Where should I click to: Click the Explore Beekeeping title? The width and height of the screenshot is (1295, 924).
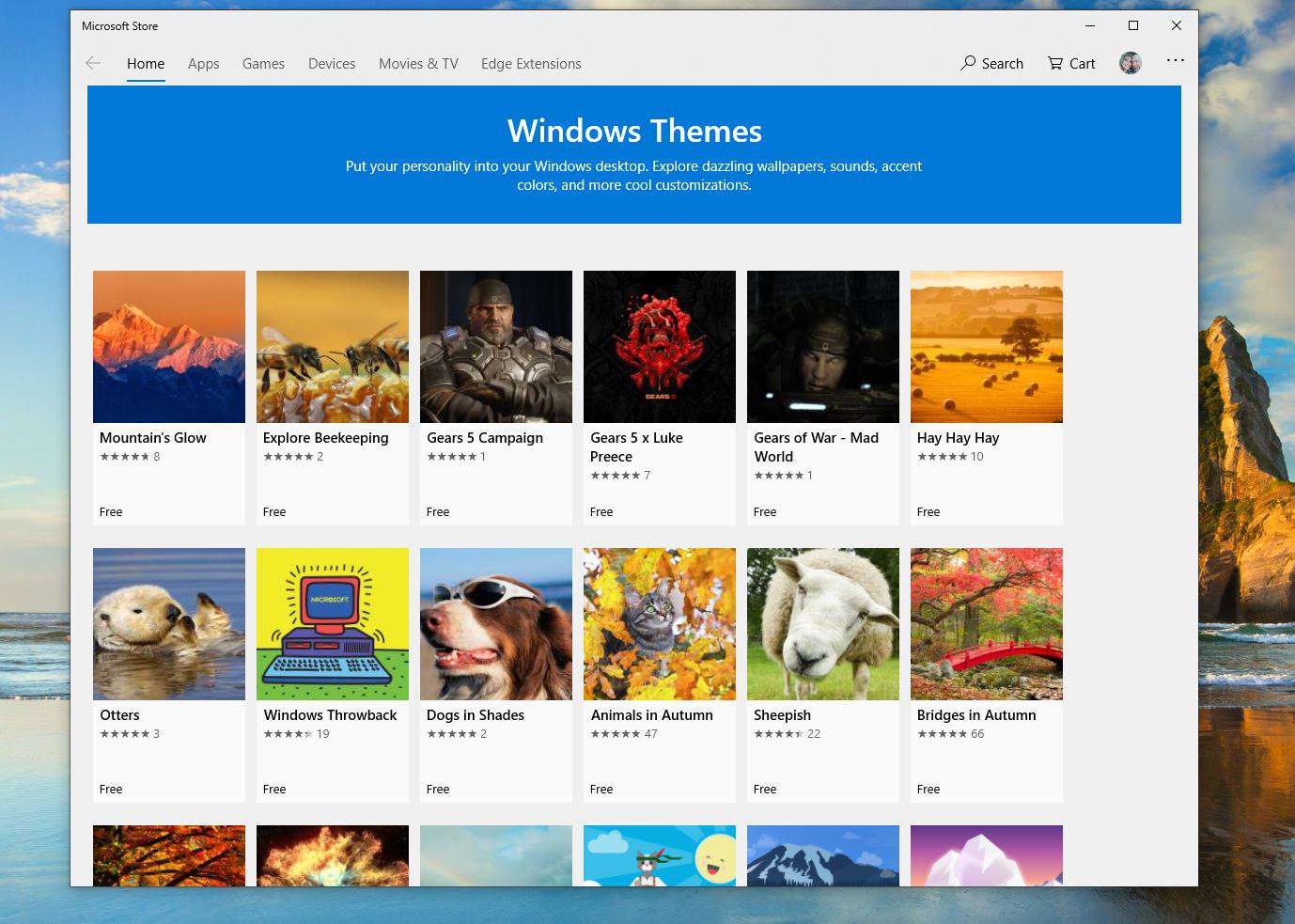326,438
